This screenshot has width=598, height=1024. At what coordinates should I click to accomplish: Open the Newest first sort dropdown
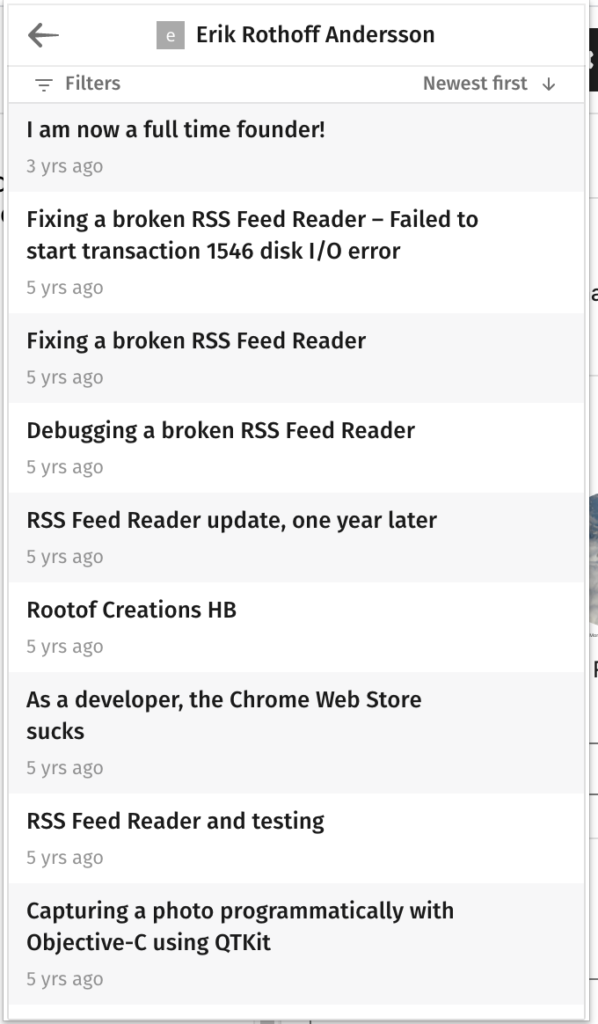point(490,84)
